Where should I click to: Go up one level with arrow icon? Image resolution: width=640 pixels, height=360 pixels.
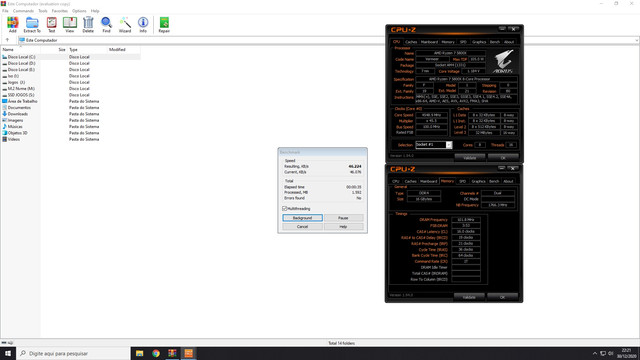[7, 40]
